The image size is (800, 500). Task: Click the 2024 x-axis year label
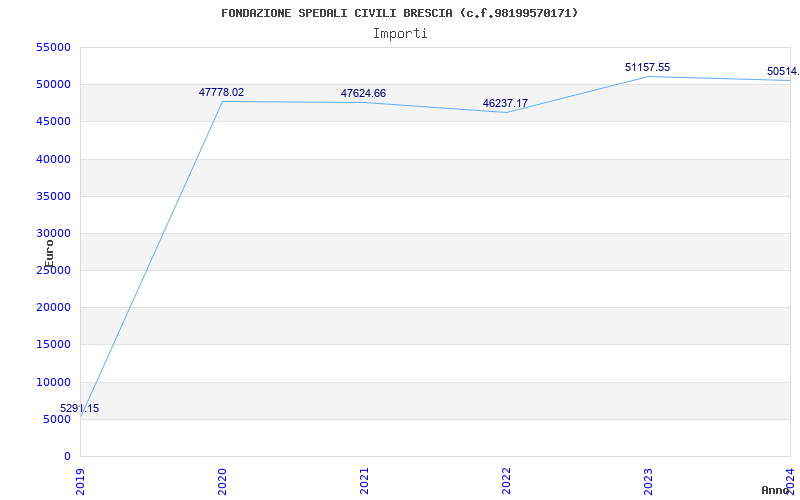coord(790,481)
